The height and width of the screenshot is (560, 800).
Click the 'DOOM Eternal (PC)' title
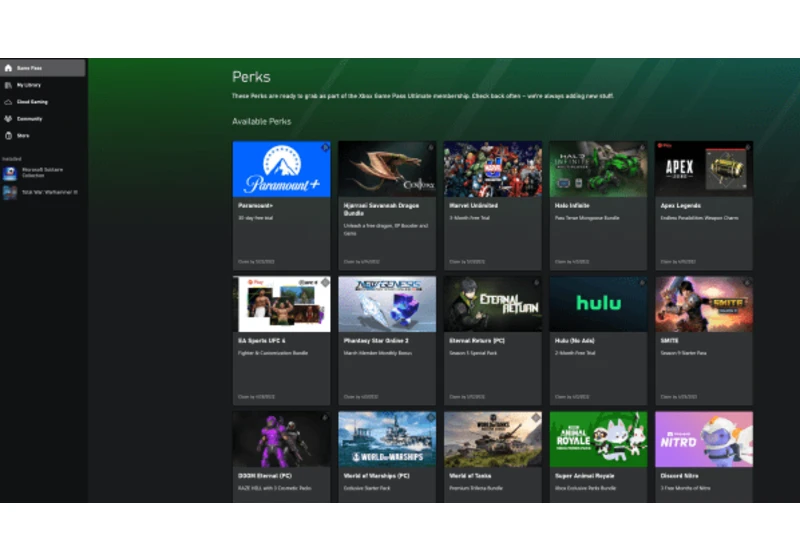265,476
